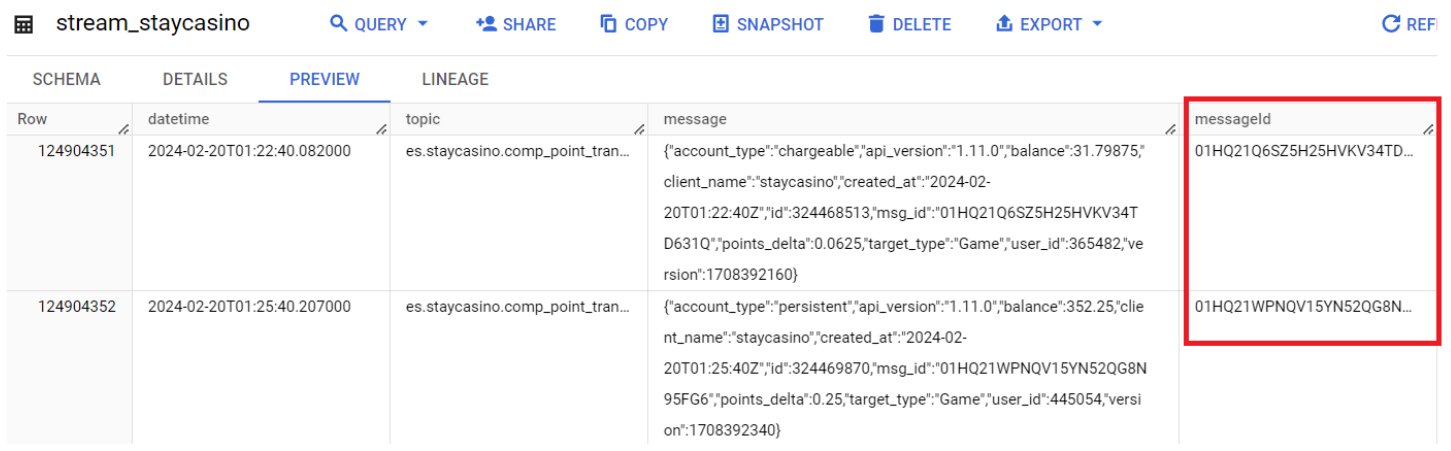This screenshot has width=1451, height=451.
Task: Click the Copy table icon
Action: pyautogui.click(x=608, y=24)
